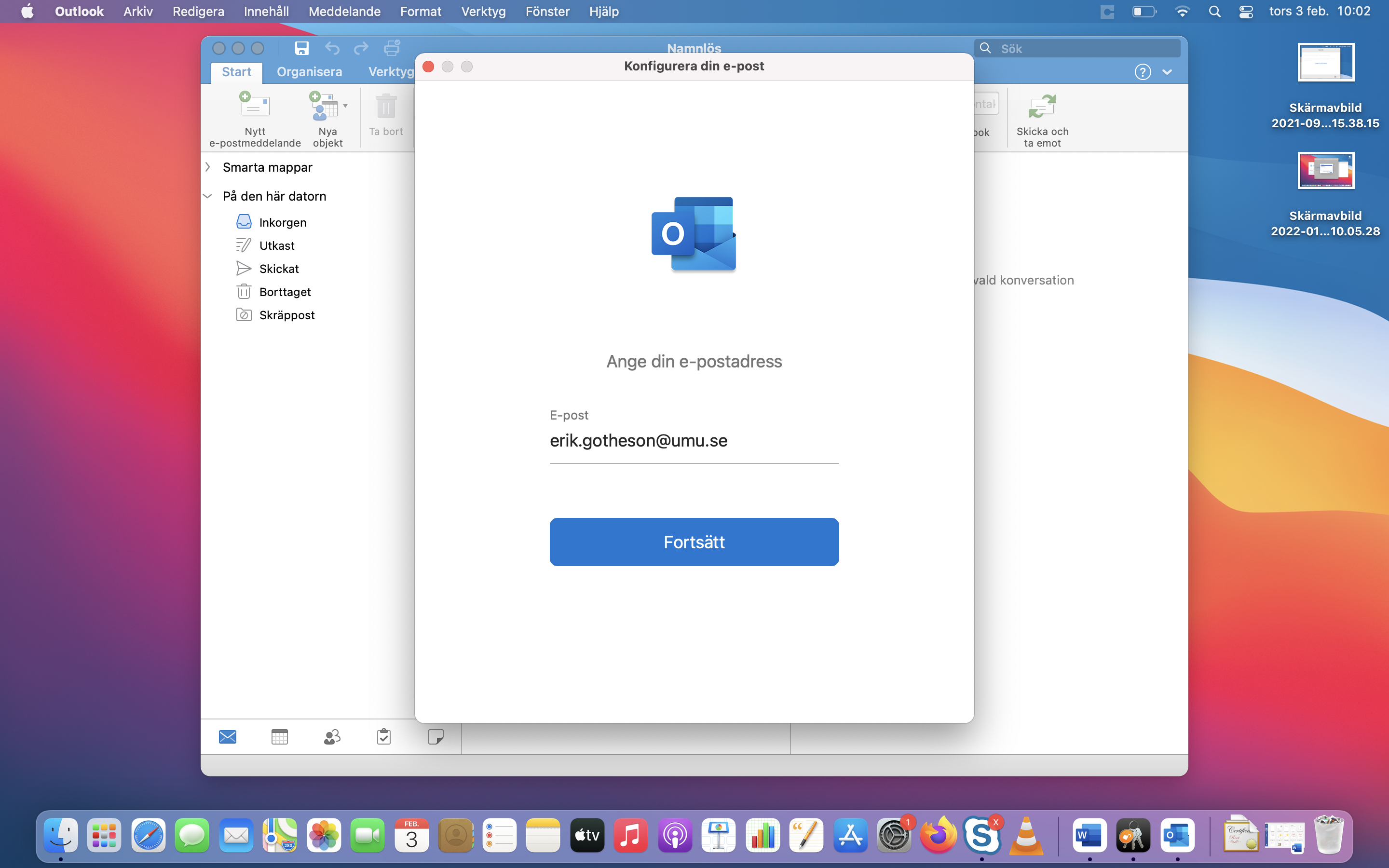Select the Borttaget folder
This screenshot has height=868, width=1389.
click(x=285, y=292)
